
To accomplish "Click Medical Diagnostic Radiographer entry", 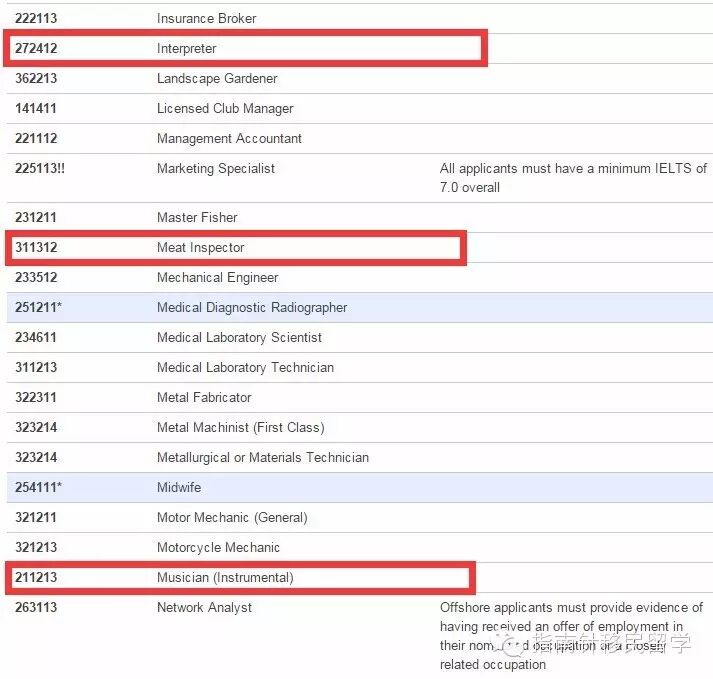I will 252,307.
